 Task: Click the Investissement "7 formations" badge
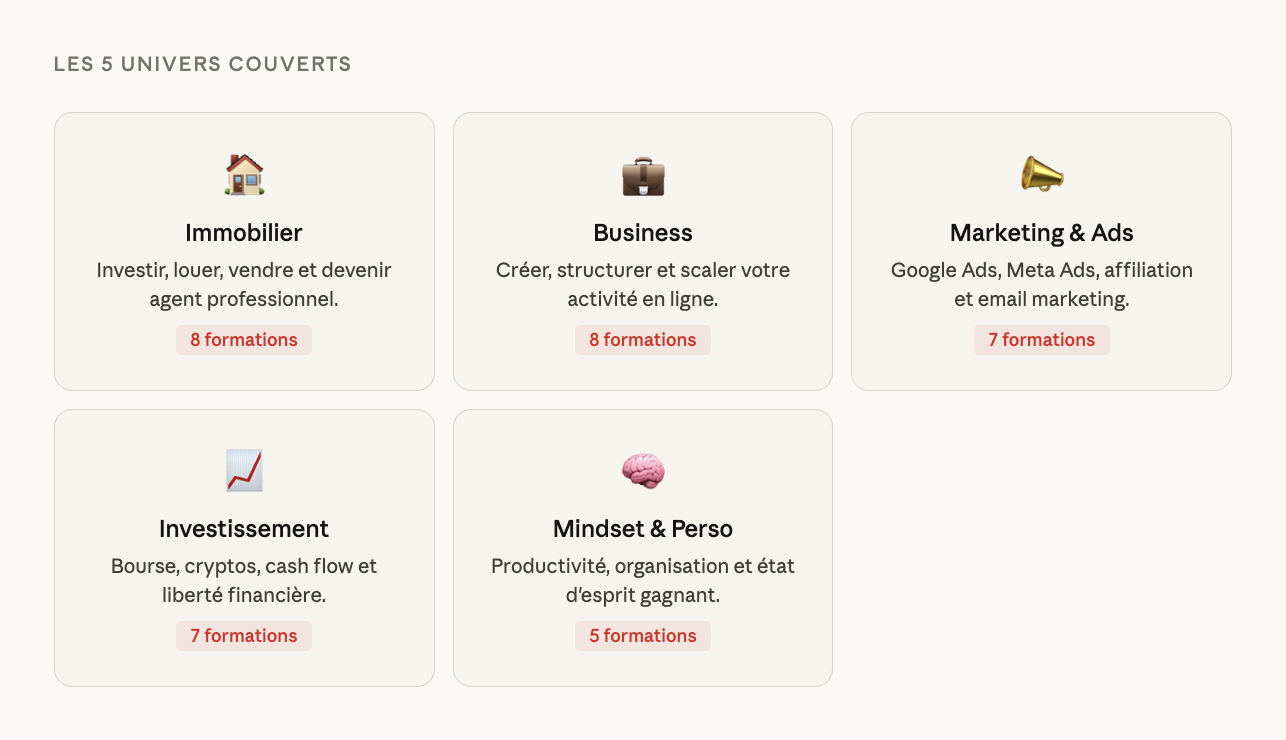point(244,636)
